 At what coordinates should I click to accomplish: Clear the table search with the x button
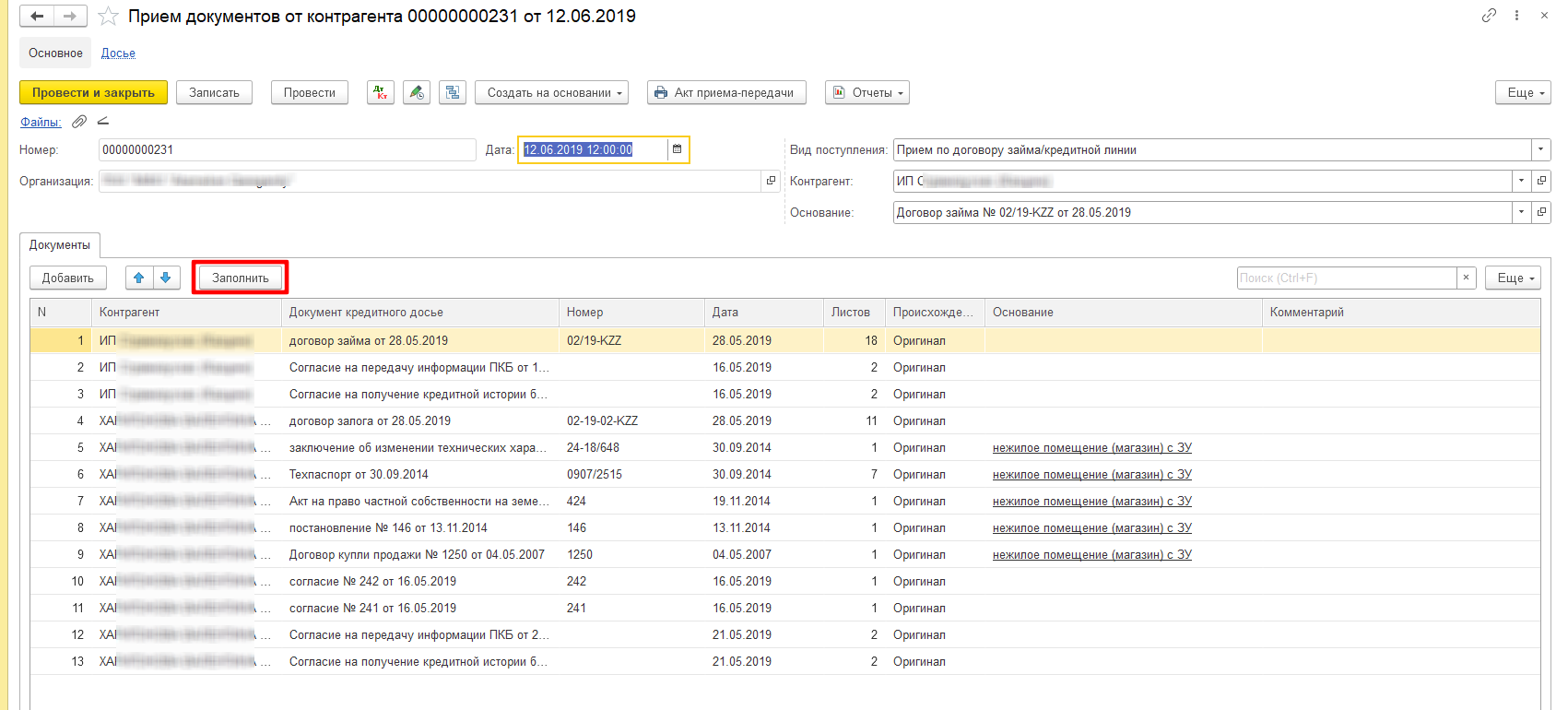coord(1467,278)
